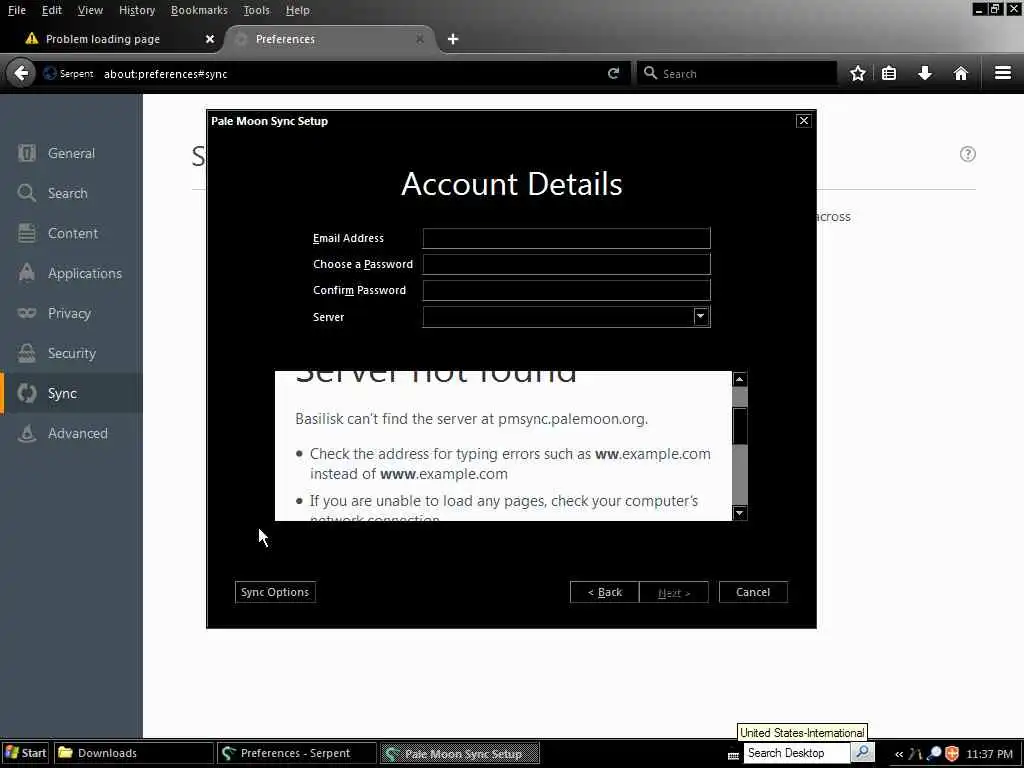Viewport: 1024px width, 768px height.
Task: Click the security shield tray icon
Action: 952,754
